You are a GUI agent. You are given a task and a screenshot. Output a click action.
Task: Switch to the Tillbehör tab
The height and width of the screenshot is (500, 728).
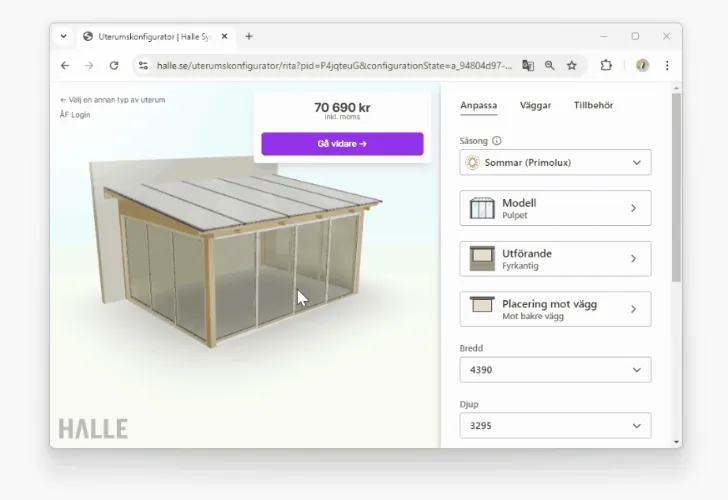[593, 105]
